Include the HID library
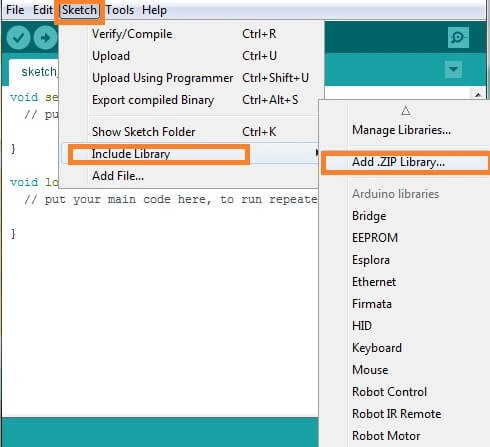 click(362, 326)
